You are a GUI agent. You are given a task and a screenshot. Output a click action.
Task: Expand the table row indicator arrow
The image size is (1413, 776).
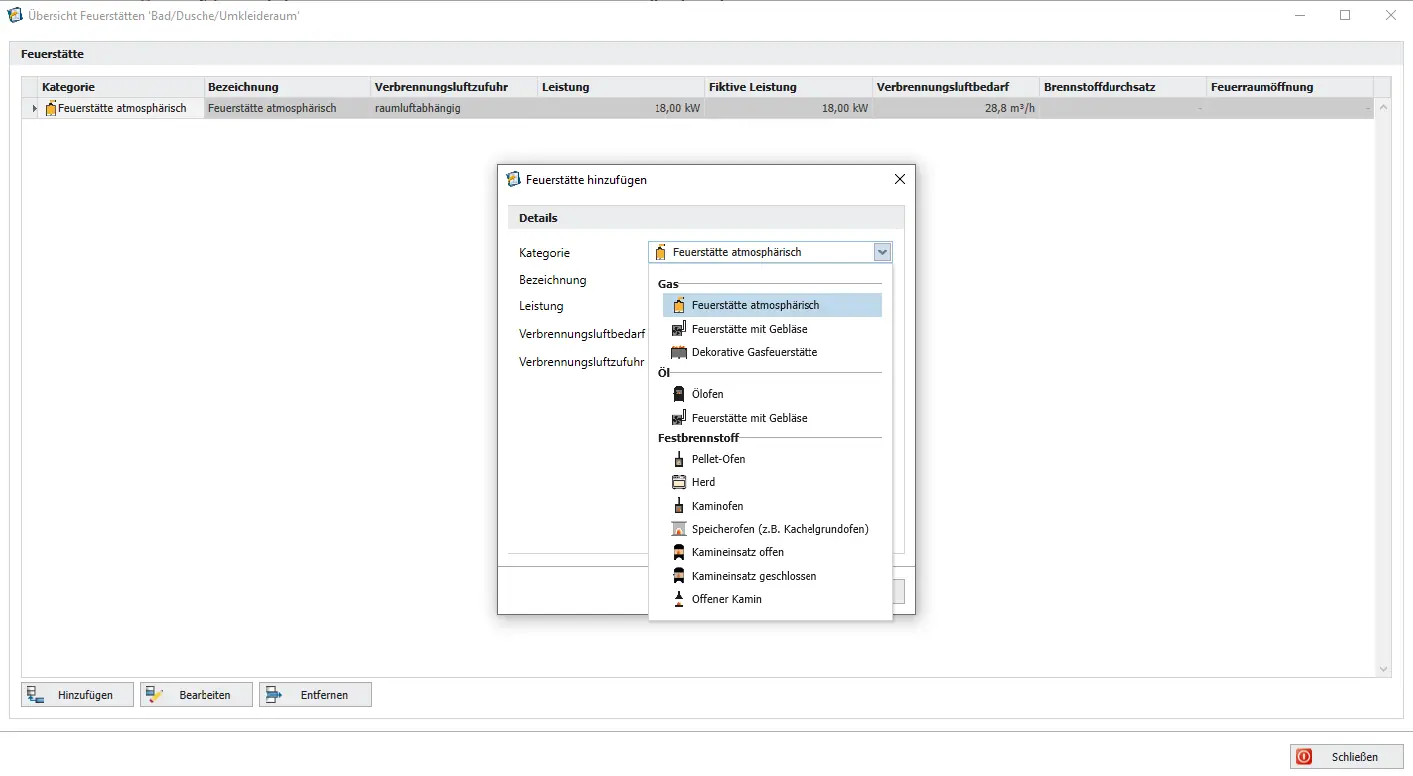[35, 108]
